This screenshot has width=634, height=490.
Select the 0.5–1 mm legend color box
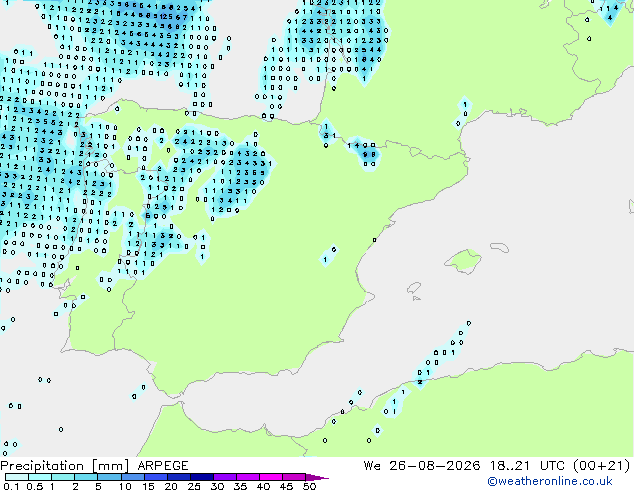[40, 477]
